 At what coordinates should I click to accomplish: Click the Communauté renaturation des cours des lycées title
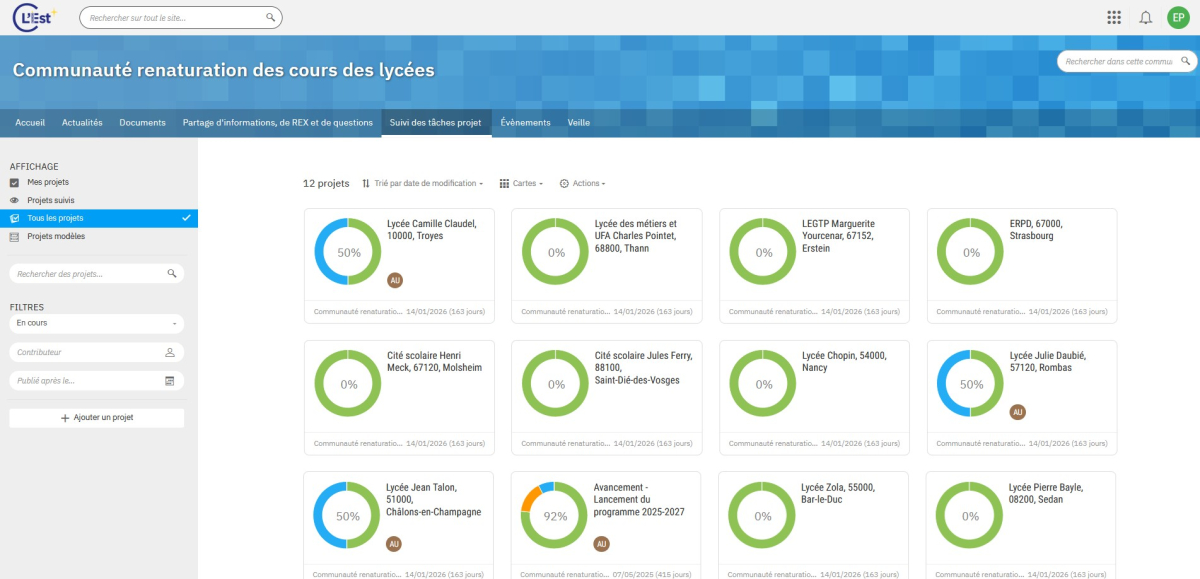[224, 70]
